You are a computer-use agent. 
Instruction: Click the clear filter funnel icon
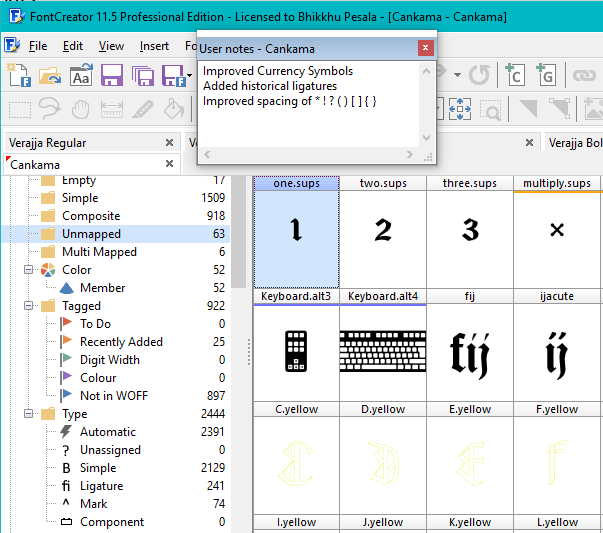[560, 108]
